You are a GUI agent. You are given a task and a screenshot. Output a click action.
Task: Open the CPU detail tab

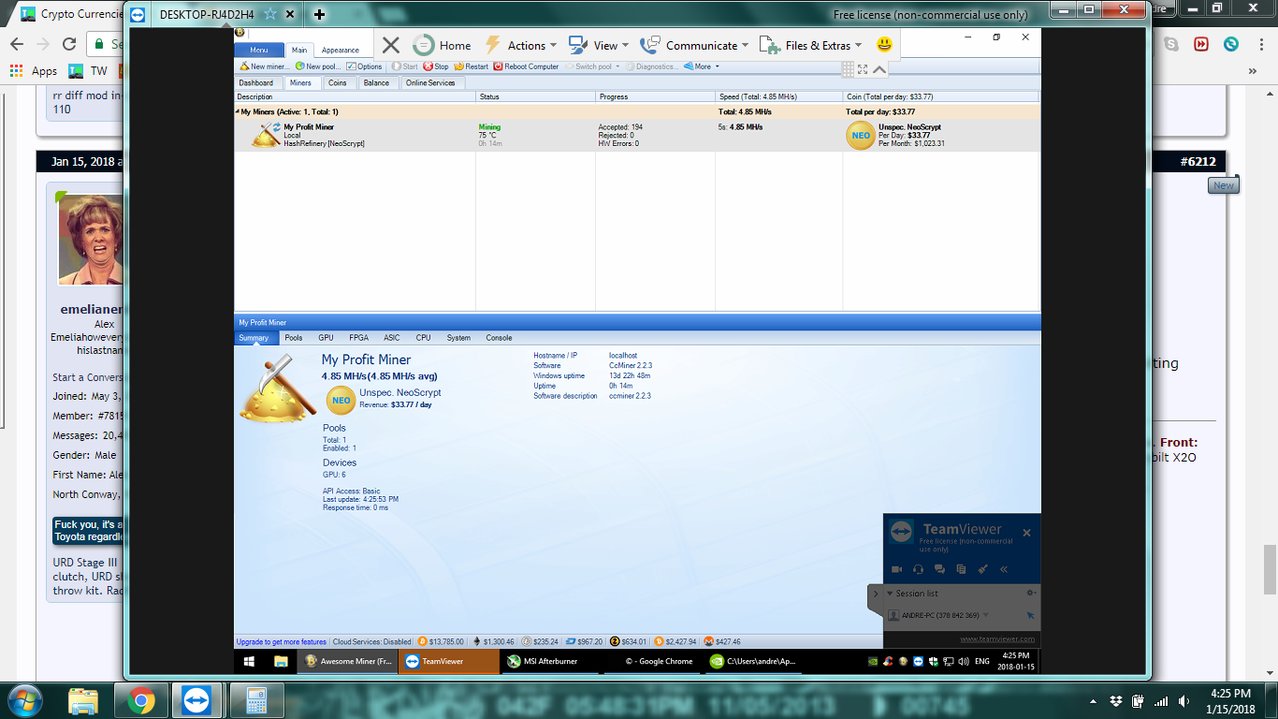point(423,338)
